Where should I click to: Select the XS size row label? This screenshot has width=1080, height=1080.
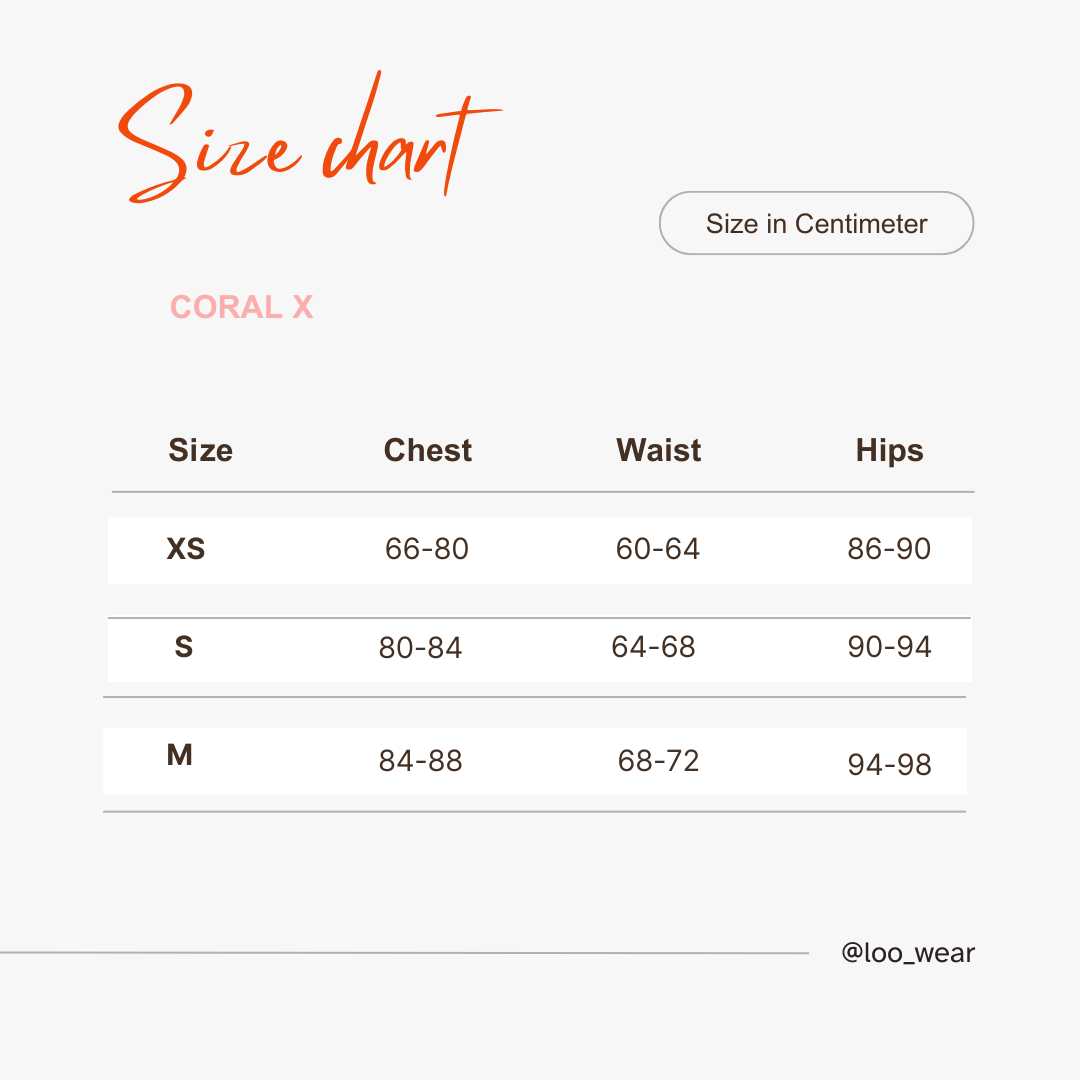(186, 549)
